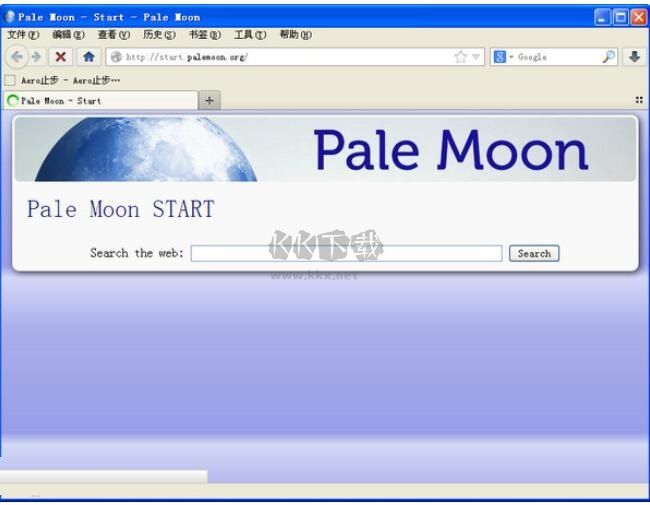Open the Google search engine selector
The width and height of the screenshot is (650, 505).
(503, 57)
